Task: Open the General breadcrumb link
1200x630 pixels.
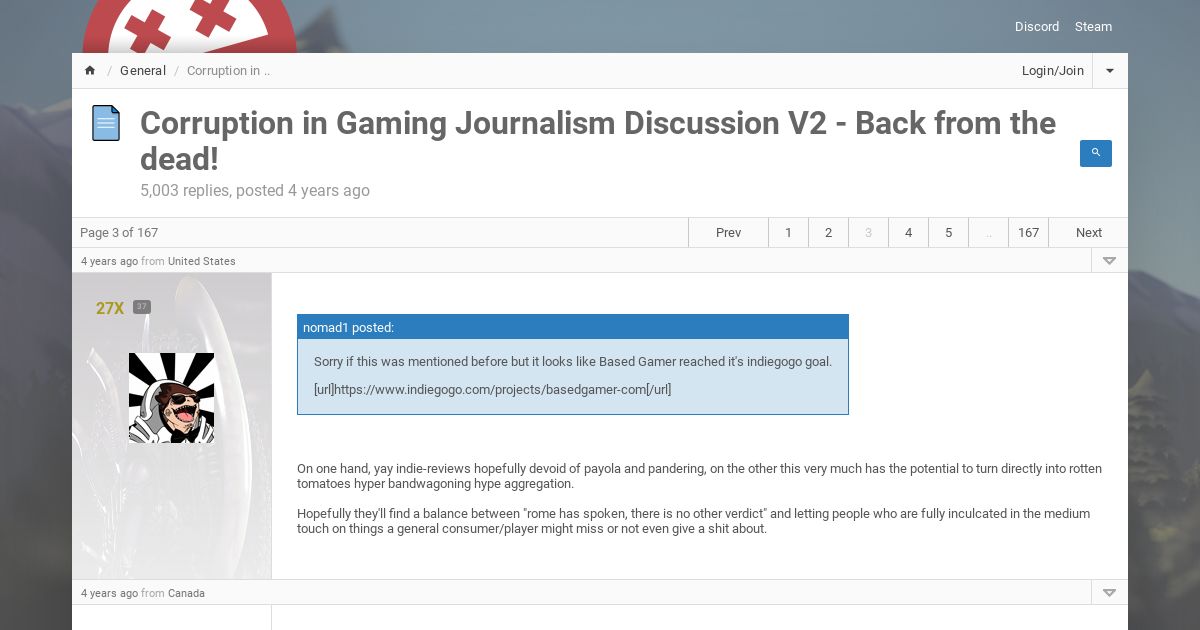Action: 143,71
